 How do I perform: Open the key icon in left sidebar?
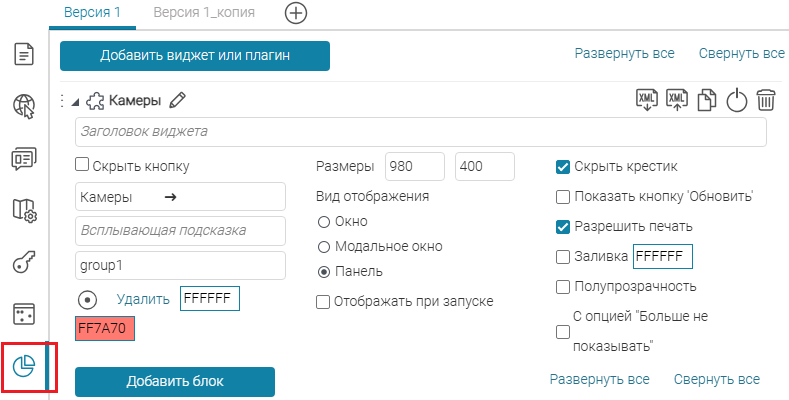tap(24, 262)
